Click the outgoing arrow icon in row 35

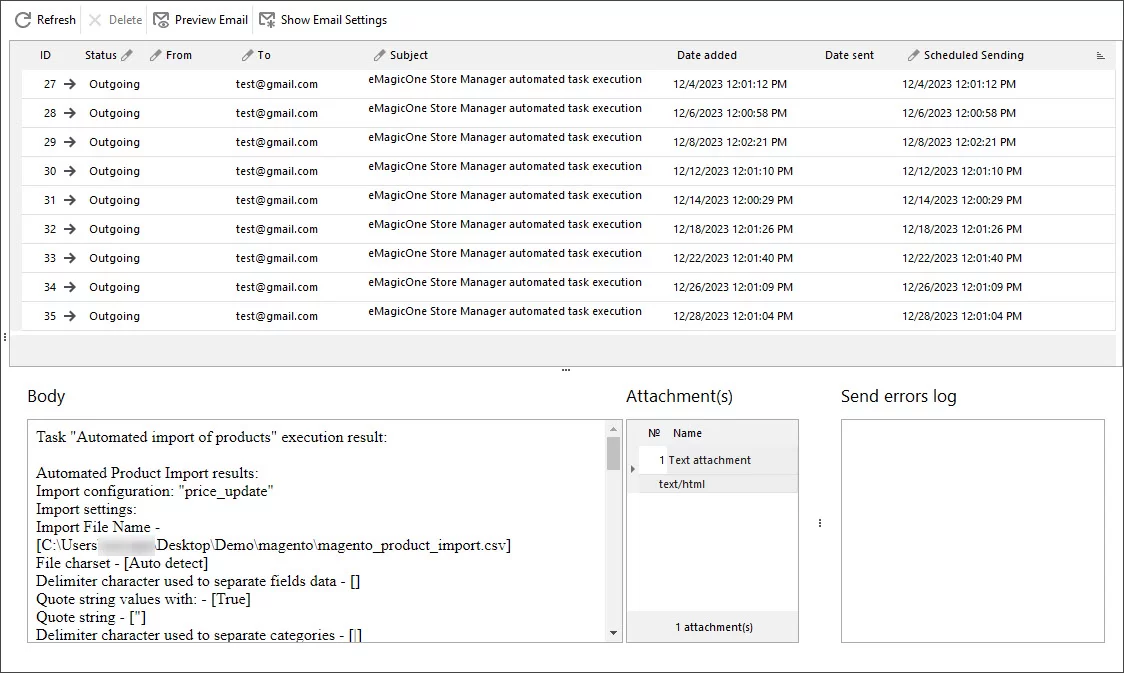click(70, 316)
